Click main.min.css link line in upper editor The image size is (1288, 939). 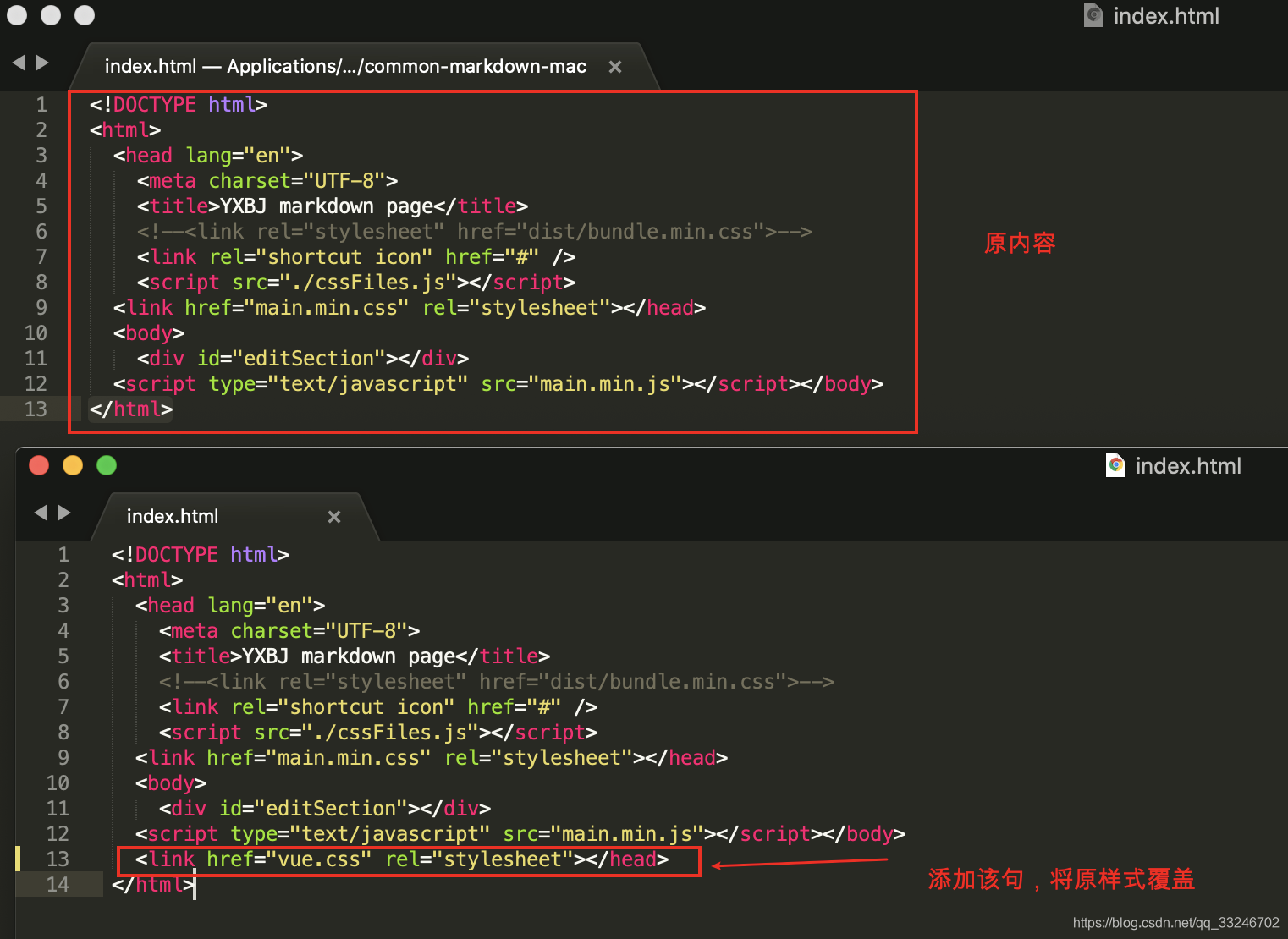pyautogui.click(x=410, y=308)
